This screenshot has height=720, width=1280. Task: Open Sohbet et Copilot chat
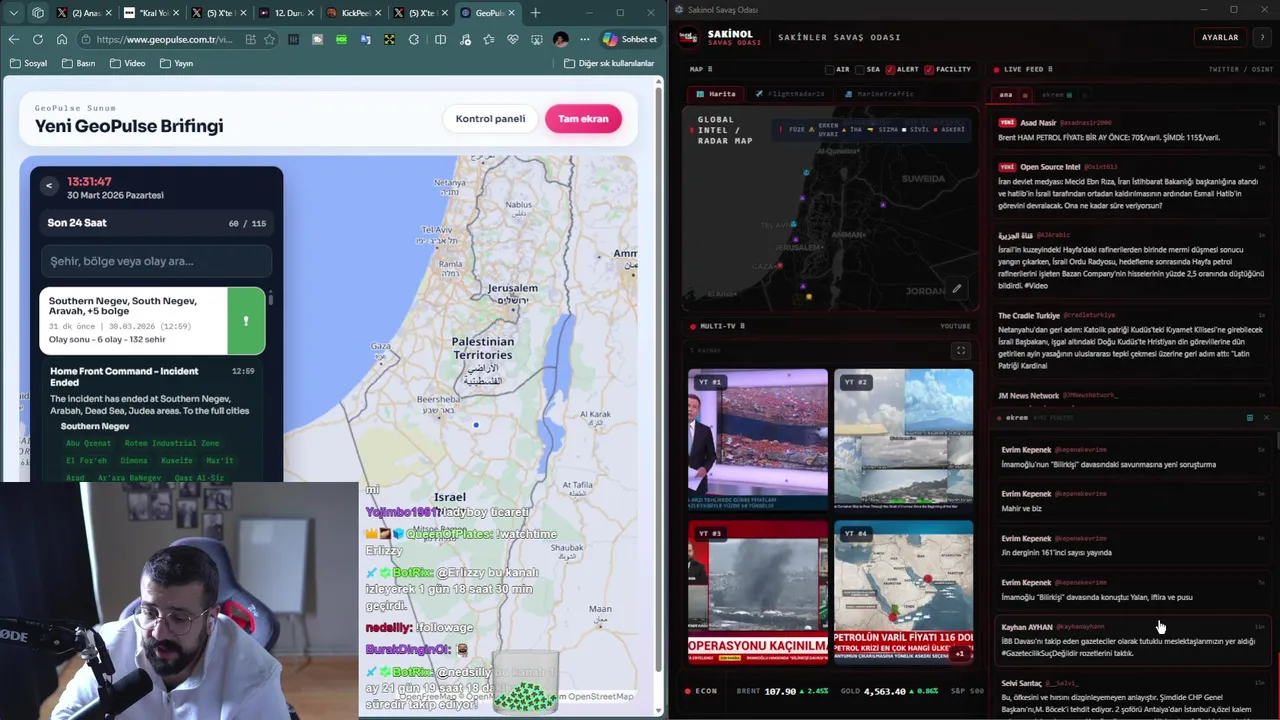pos(630,39)
